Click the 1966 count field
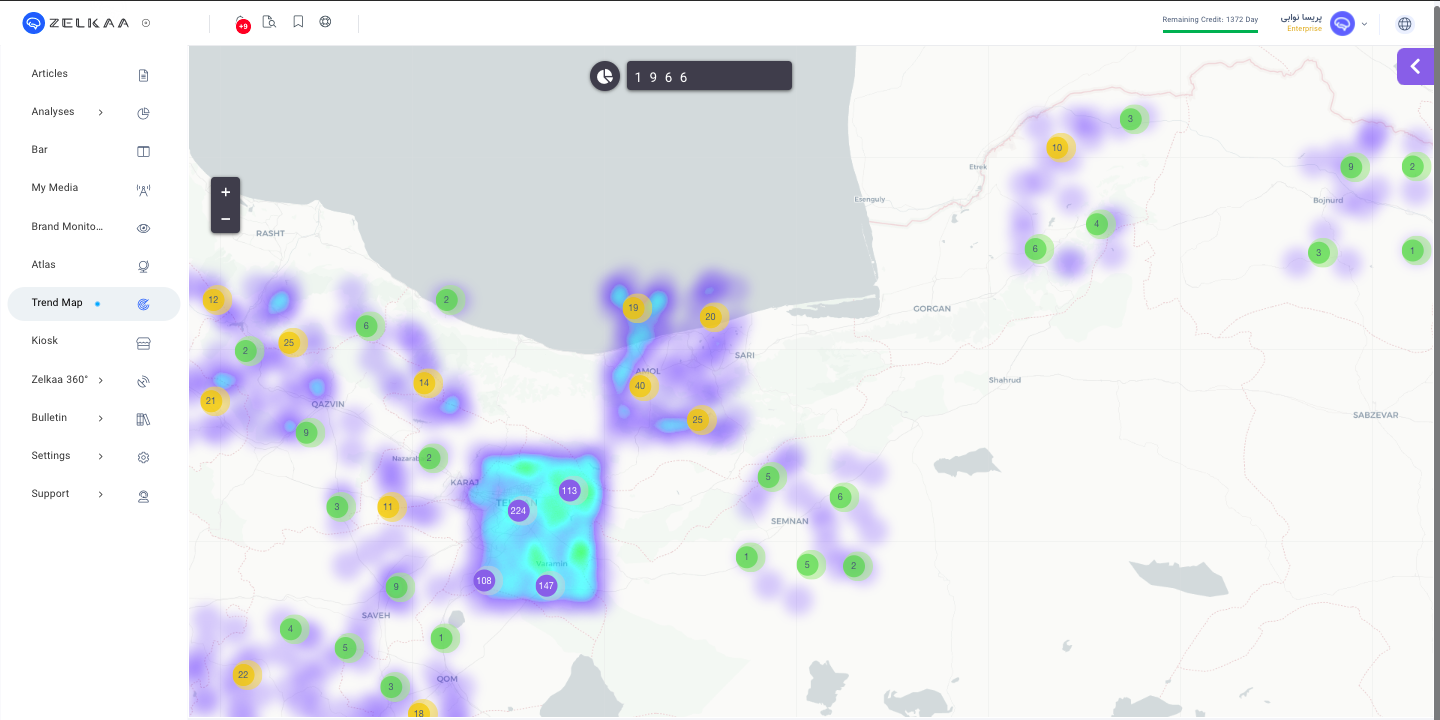 709,76
